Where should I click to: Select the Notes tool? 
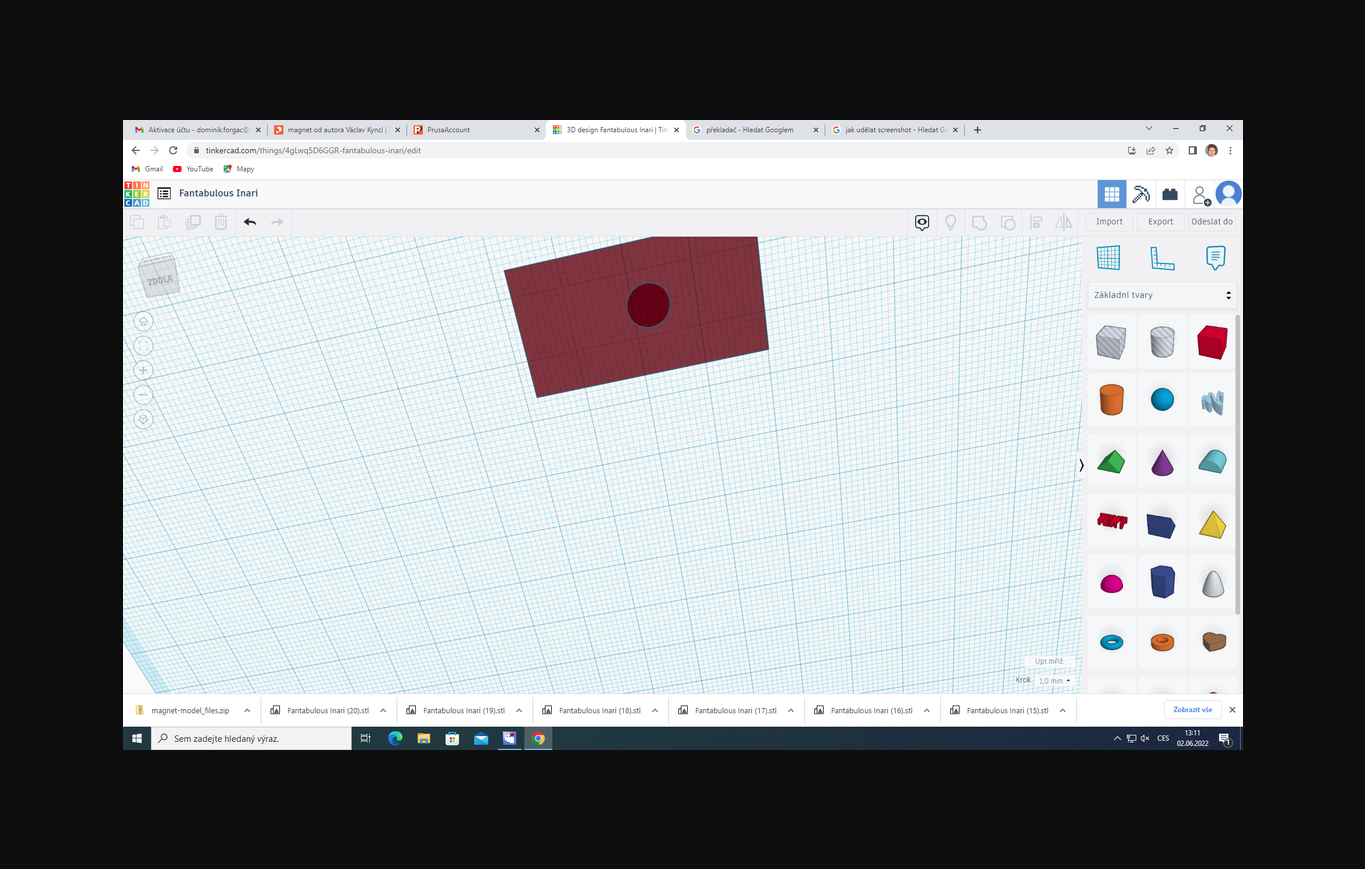1215,258
